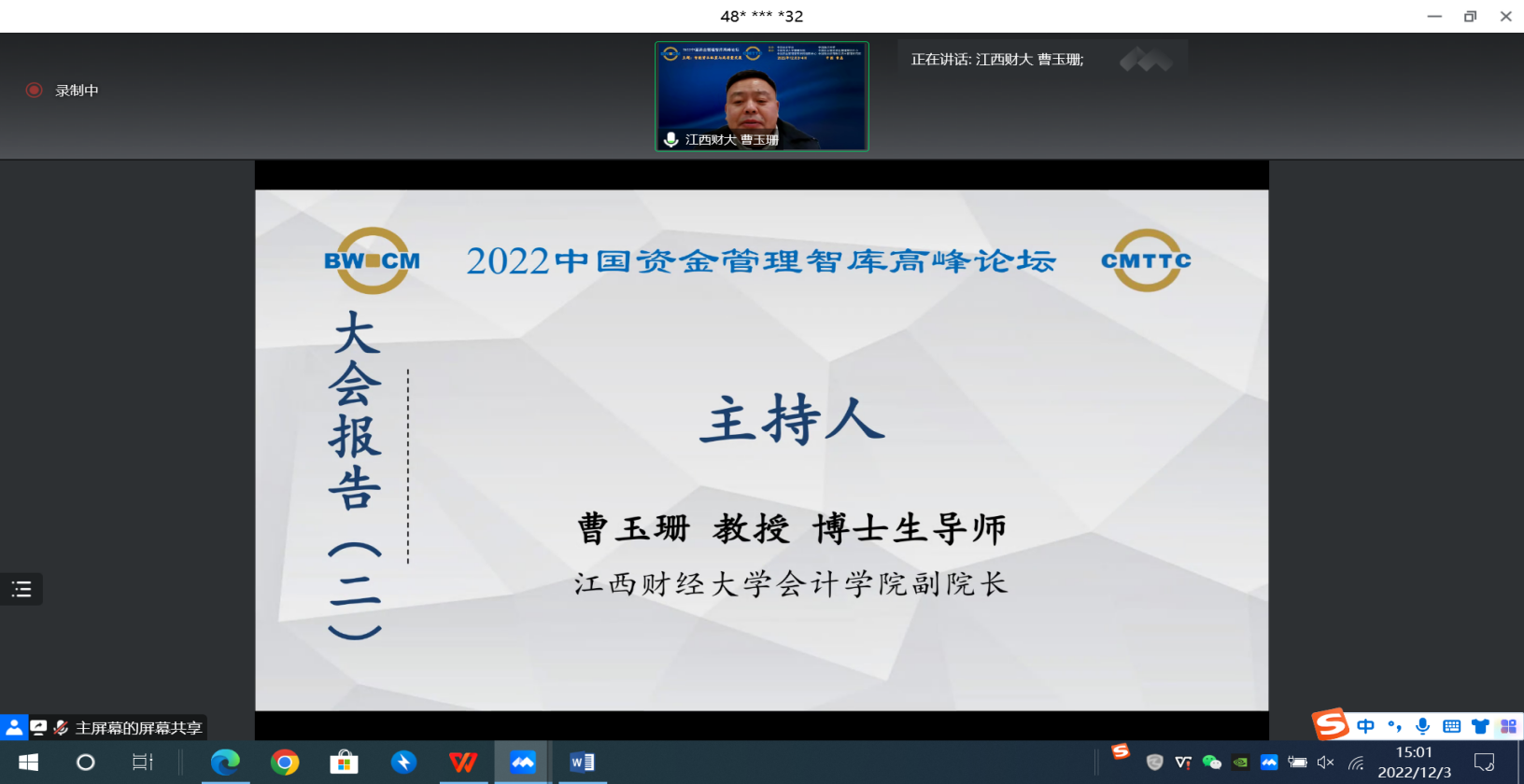Open NVIDIA settings tray icon
Image resolution: width=1524 pixels, height=784 pixels.
coord(1240,763)
